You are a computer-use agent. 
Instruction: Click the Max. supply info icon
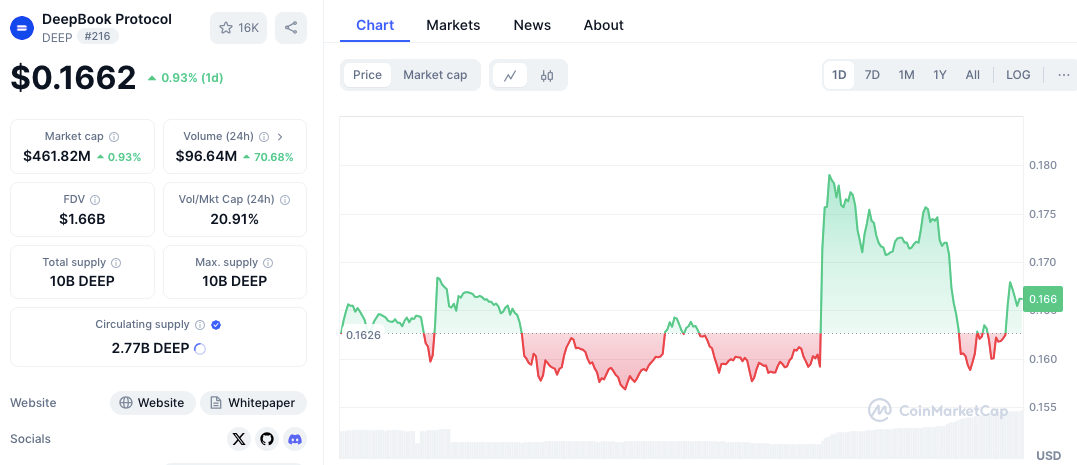tap(268, 263)
